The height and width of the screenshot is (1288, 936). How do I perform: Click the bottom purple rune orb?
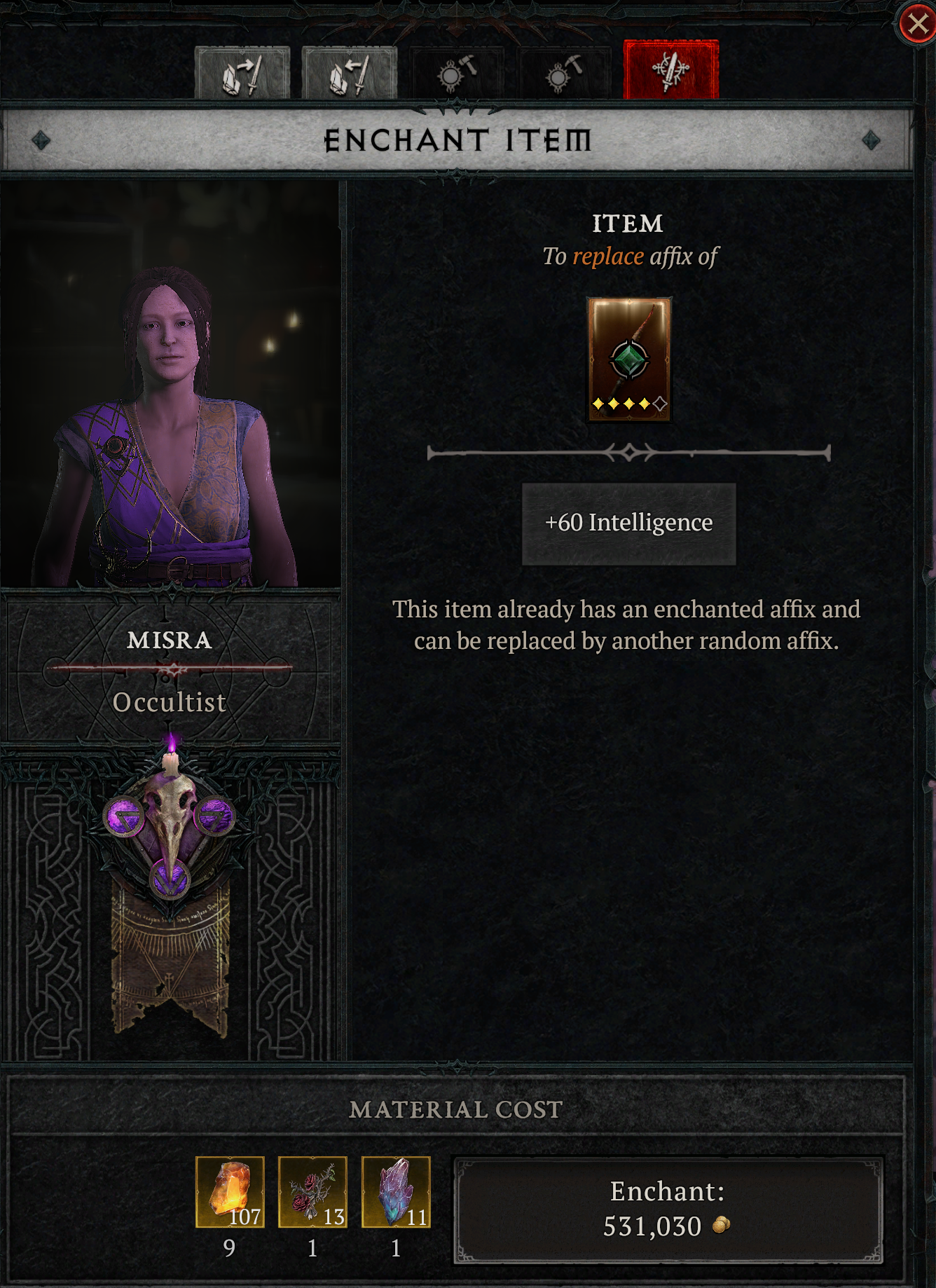pos(170,879)
